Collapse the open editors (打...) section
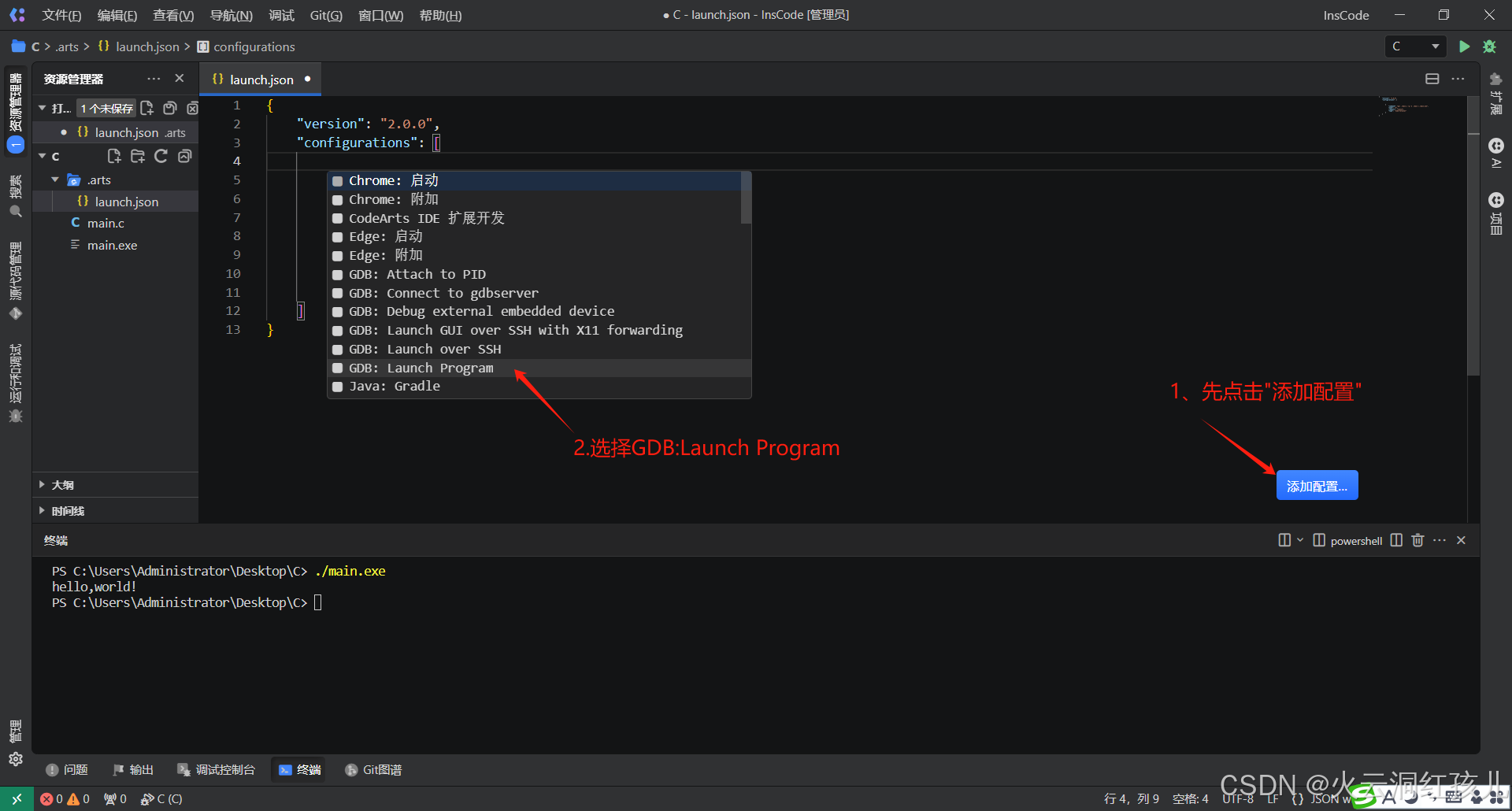Image resolution: width=1512 pixels, height=811 pixels. tap(43, 108)
